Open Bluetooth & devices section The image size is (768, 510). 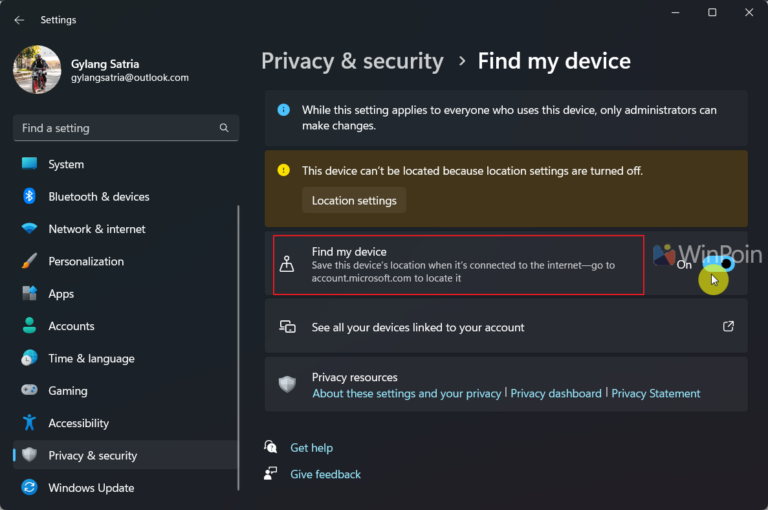[99, 196]
